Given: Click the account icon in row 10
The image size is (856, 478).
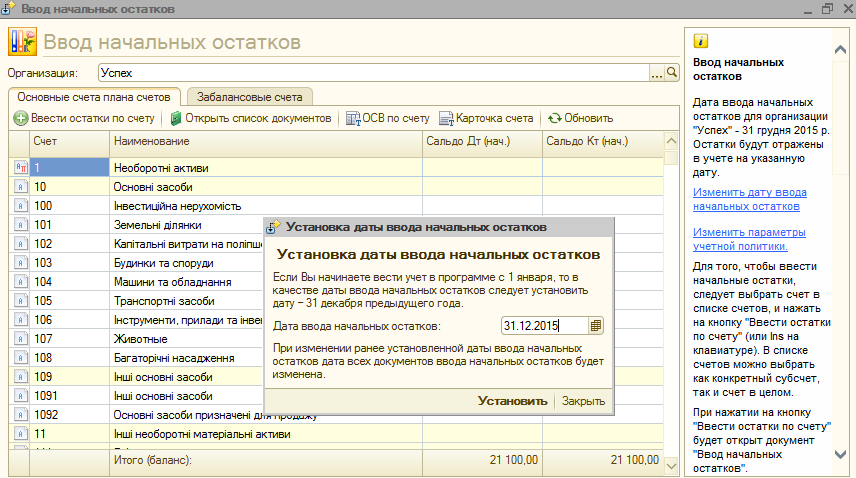Looking at the screenshot, I should 19,187.
